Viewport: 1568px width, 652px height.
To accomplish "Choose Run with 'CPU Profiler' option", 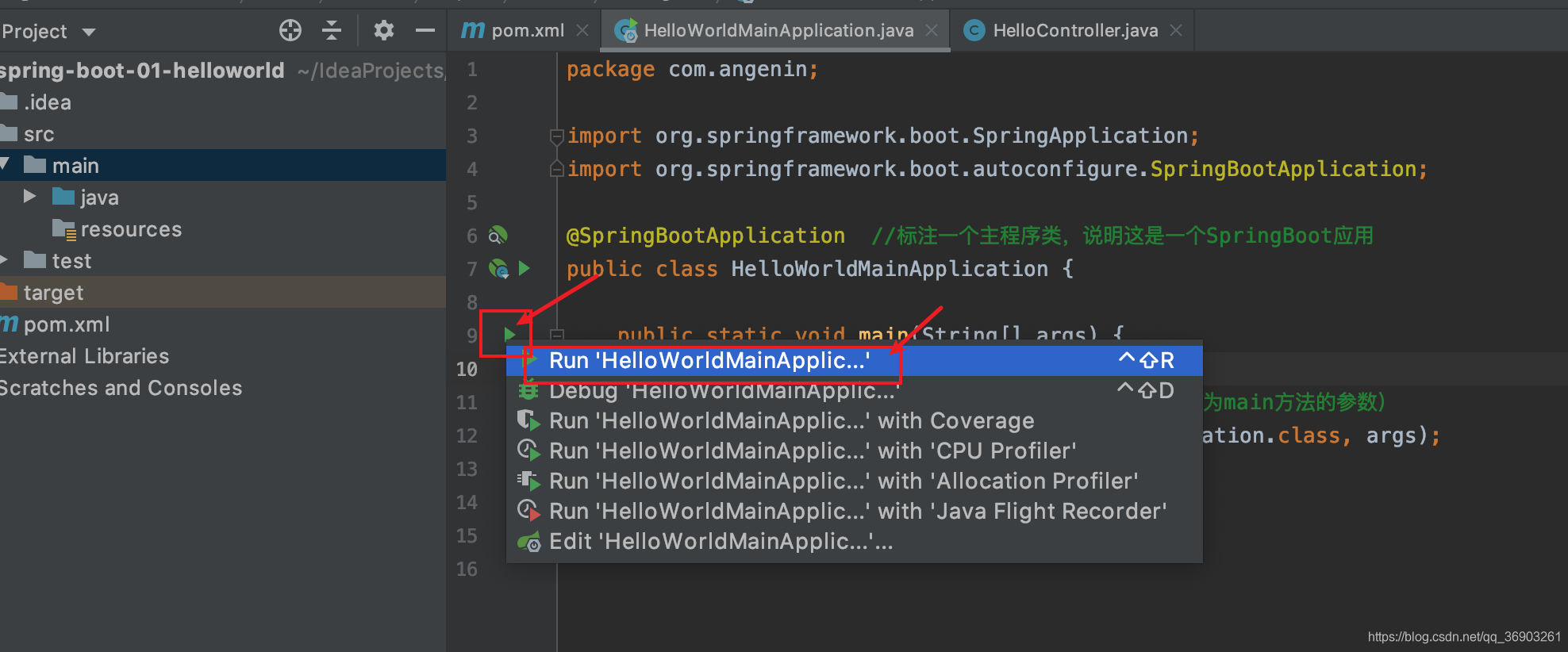I will tap(855, 451).
